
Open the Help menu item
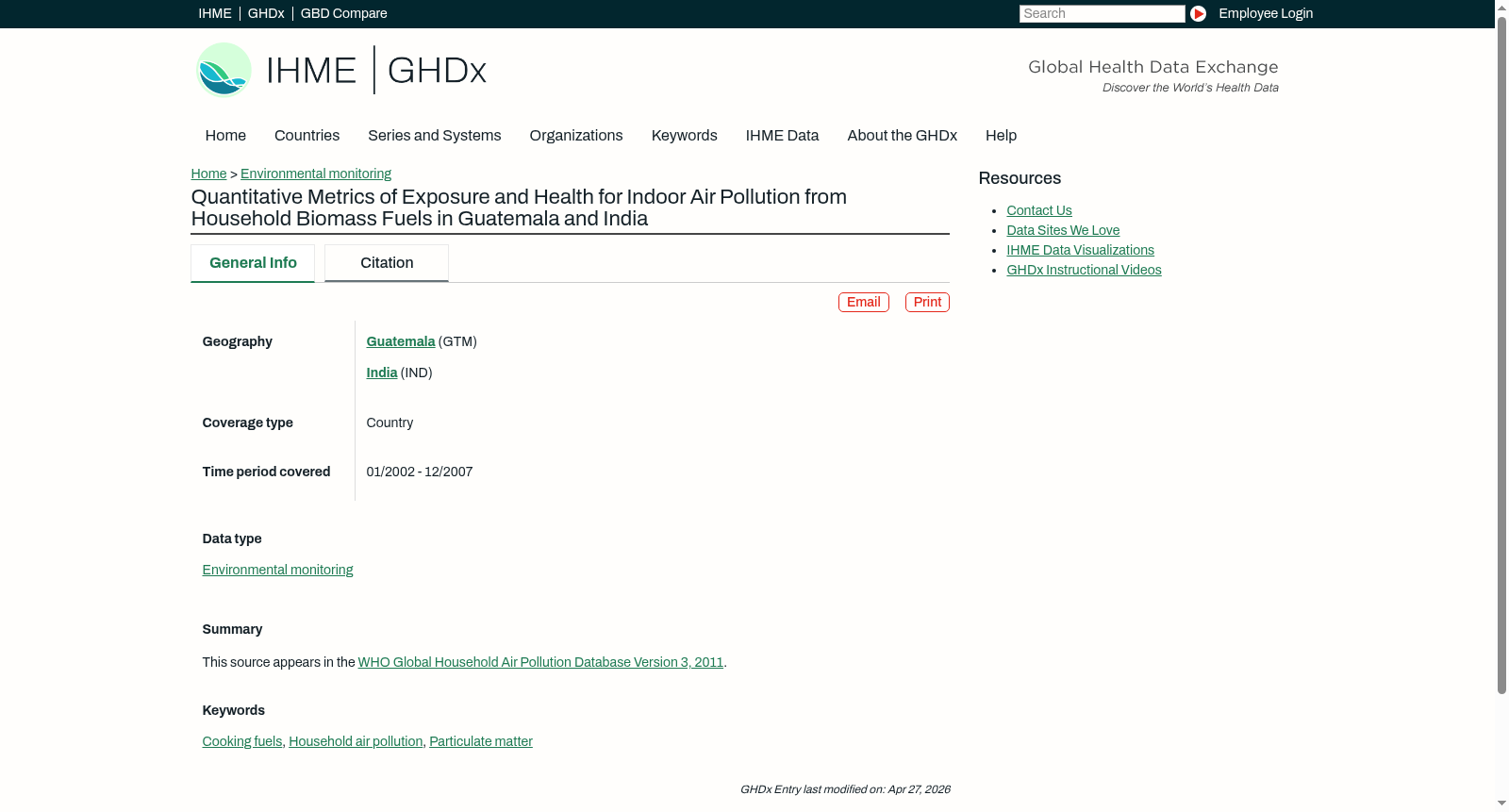1001,136
